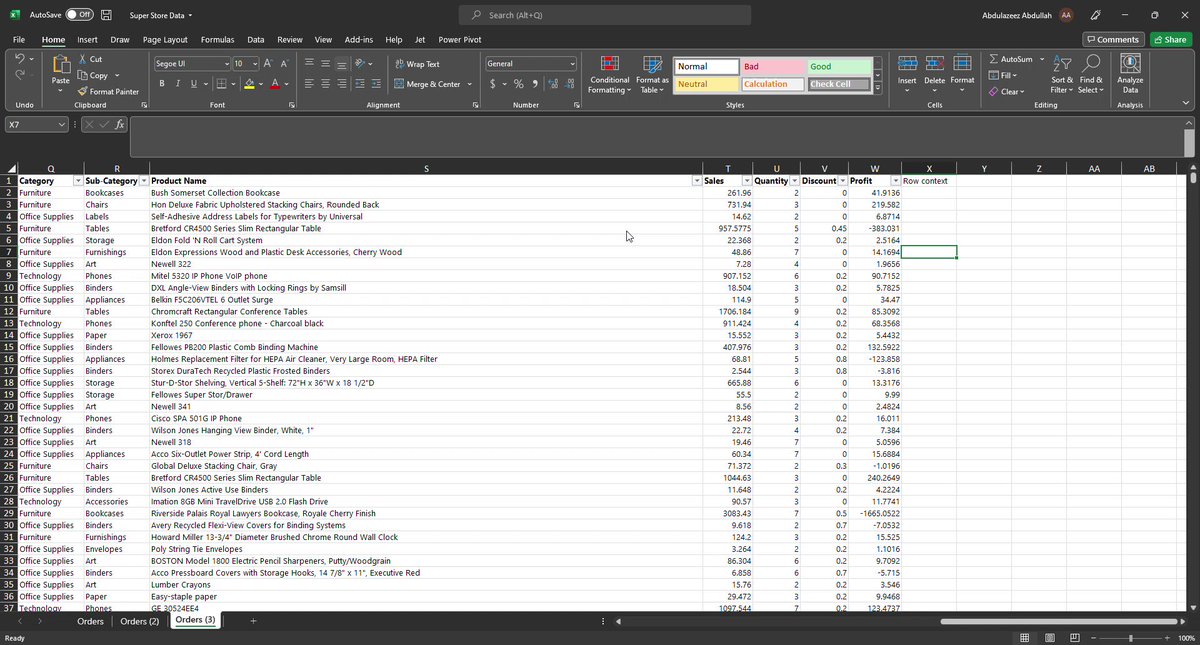The height and width of the screenshot is (645, 1200).
Task: Apply bold formatting
Action: click(x=163, y=84)
